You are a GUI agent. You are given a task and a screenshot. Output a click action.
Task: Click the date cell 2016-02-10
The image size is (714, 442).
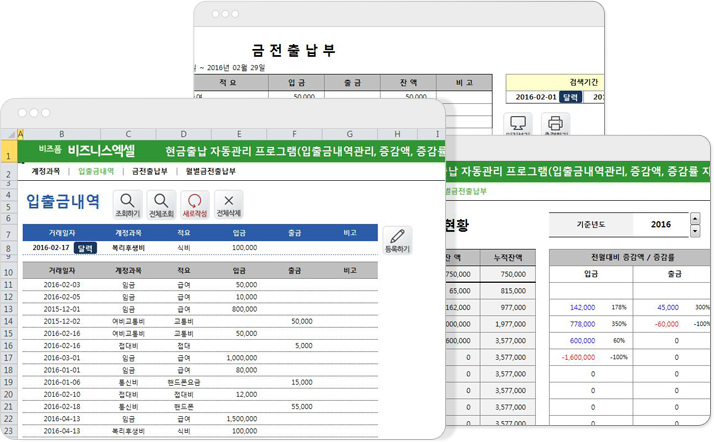tap(62, 395)
